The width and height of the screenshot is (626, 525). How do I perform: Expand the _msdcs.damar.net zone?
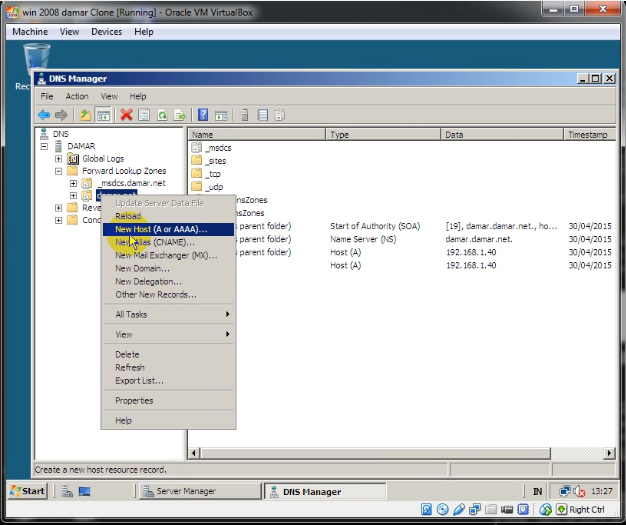[x=73, y=183]
